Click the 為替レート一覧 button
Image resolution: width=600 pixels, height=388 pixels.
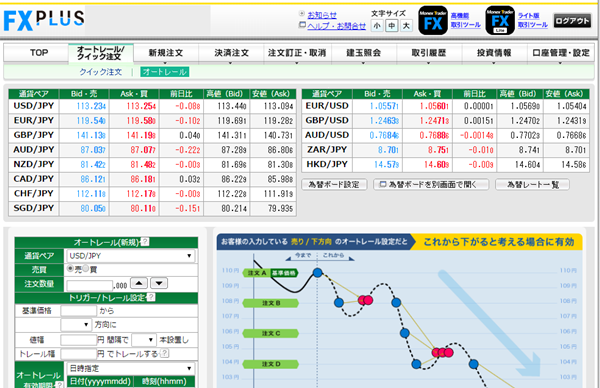coord(532,184)
